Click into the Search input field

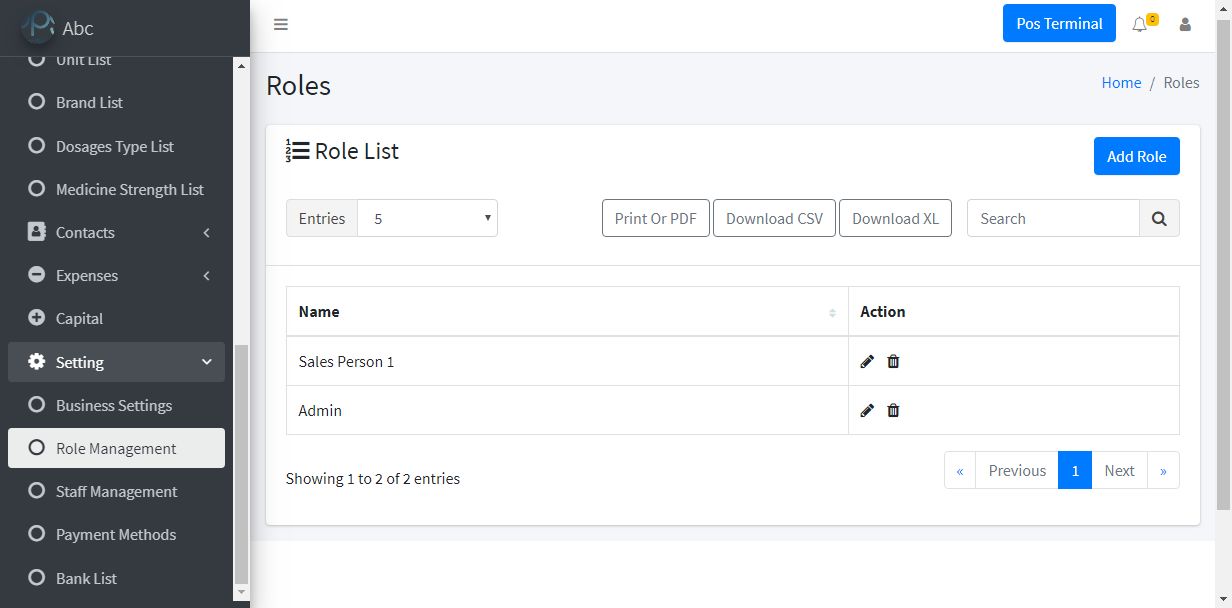(1052, 219)
